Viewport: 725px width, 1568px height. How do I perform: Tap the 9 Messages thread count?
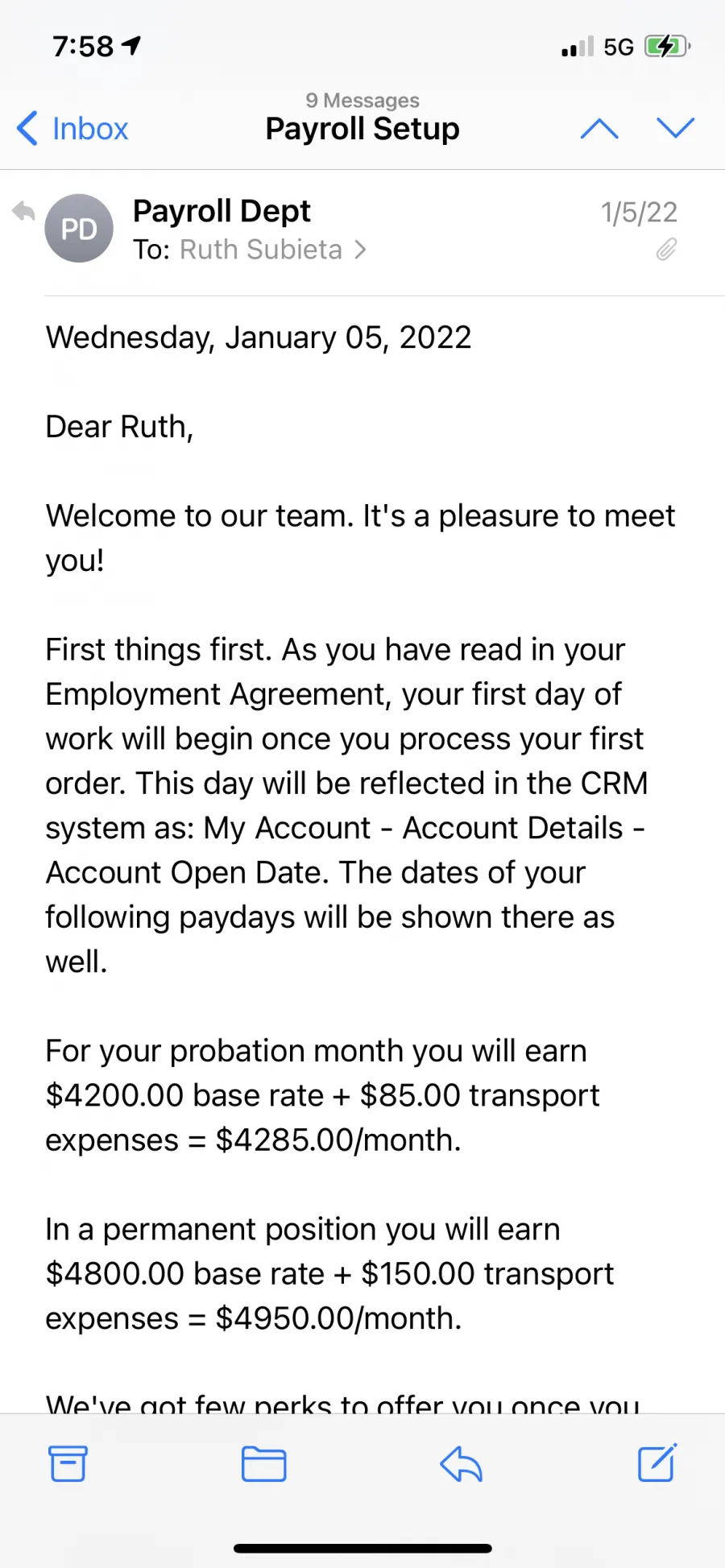(362, 101)
